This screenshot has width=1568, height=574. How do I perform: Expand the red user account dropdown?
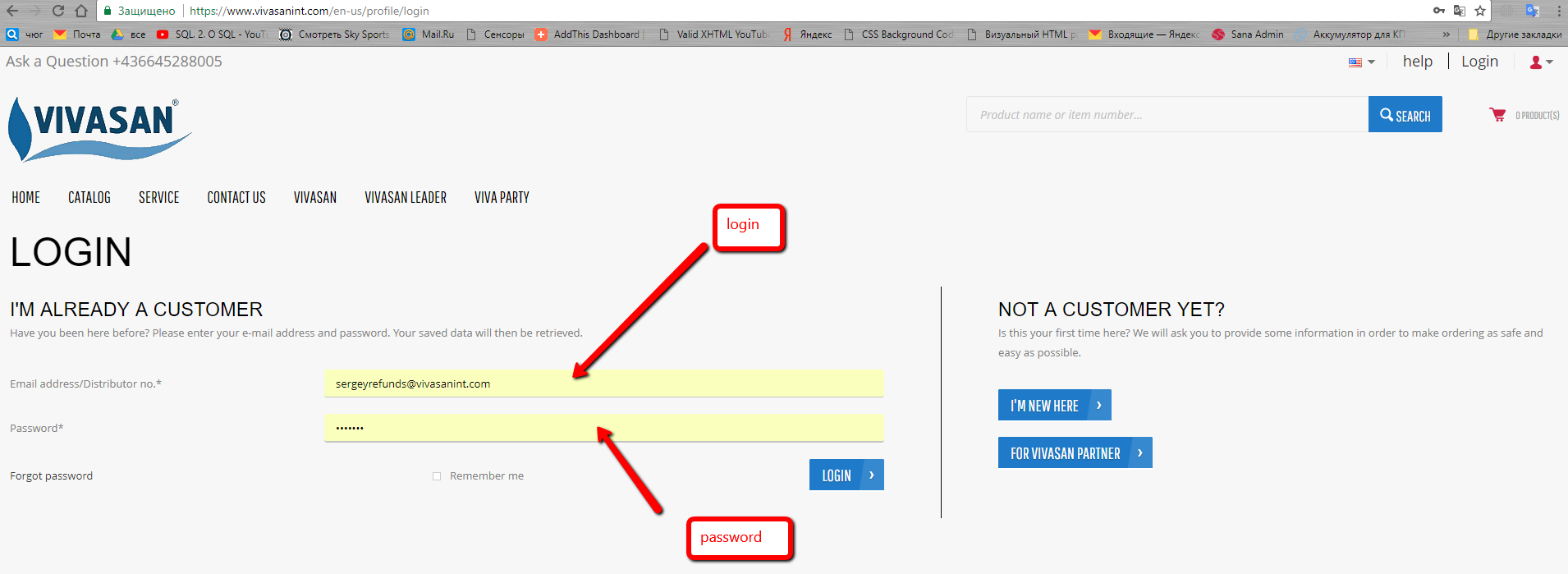coord(1541,62)
